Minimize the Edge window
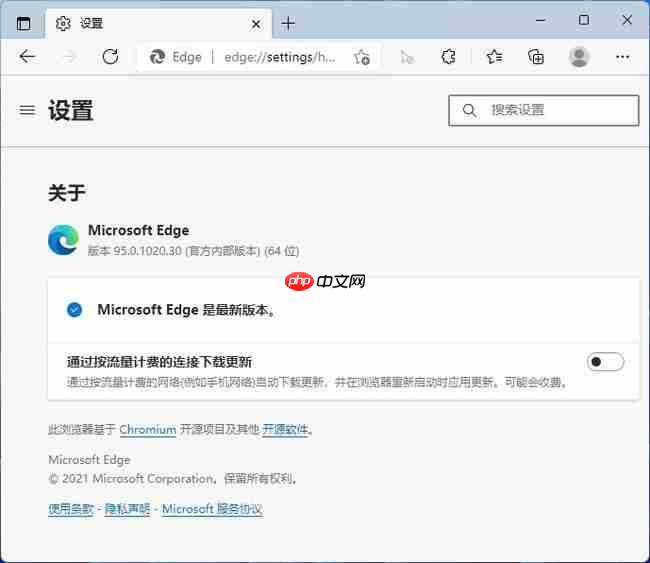The image size is (650, 563). click(541, 20)
